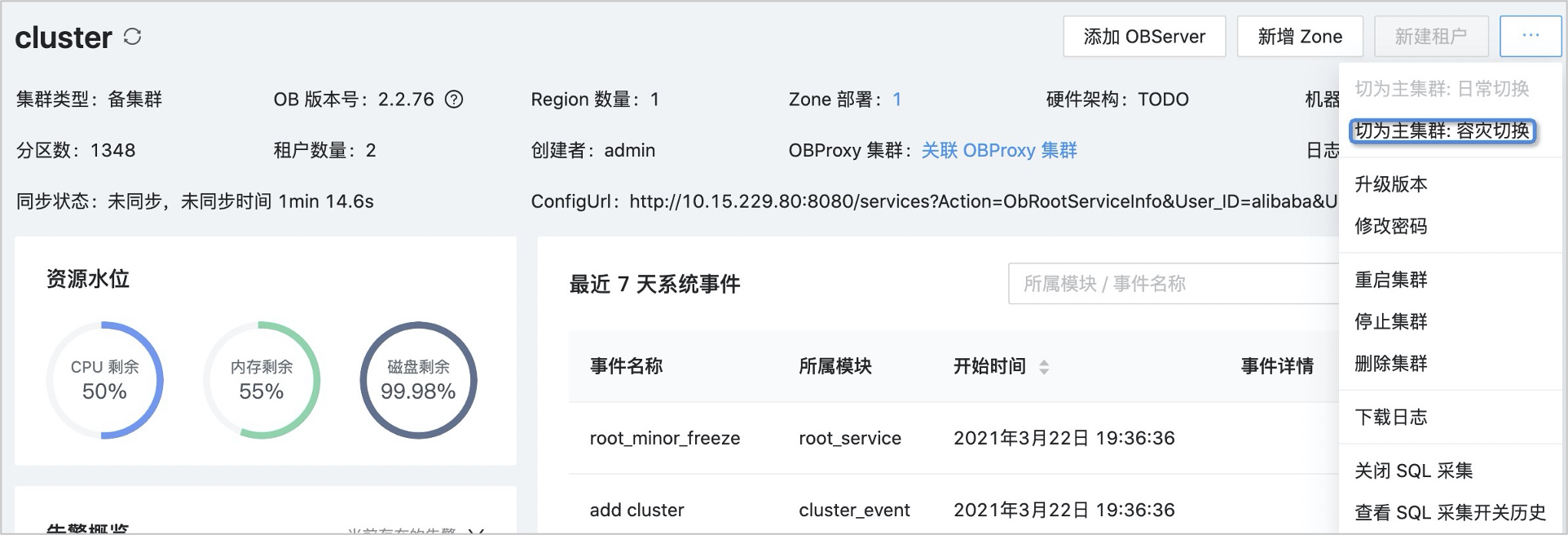Image resolution: width=1568 pixels, height=535 pixels.
Task: Click the 添加 OBServer button
Action: click(1143, 37)
